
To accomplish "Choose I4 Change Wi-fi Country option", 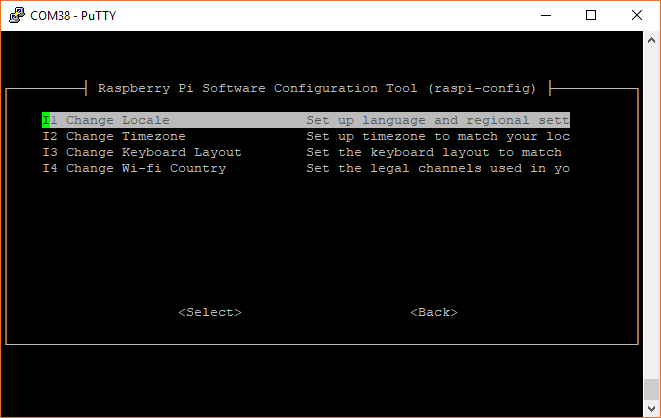I will click(306, 168).
